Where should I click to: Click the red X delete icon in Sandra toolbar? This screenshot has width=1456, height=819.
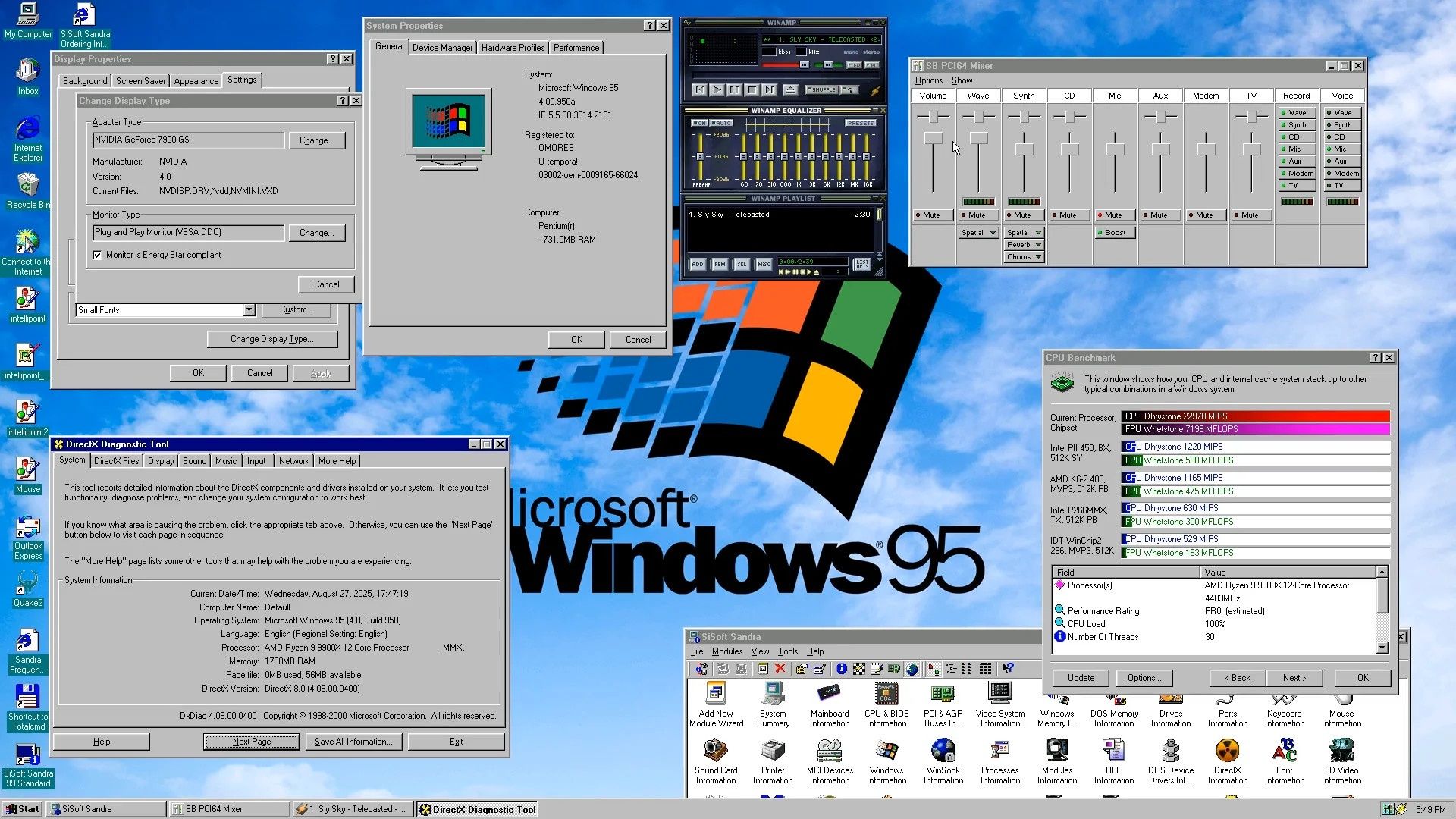point(780,668)
